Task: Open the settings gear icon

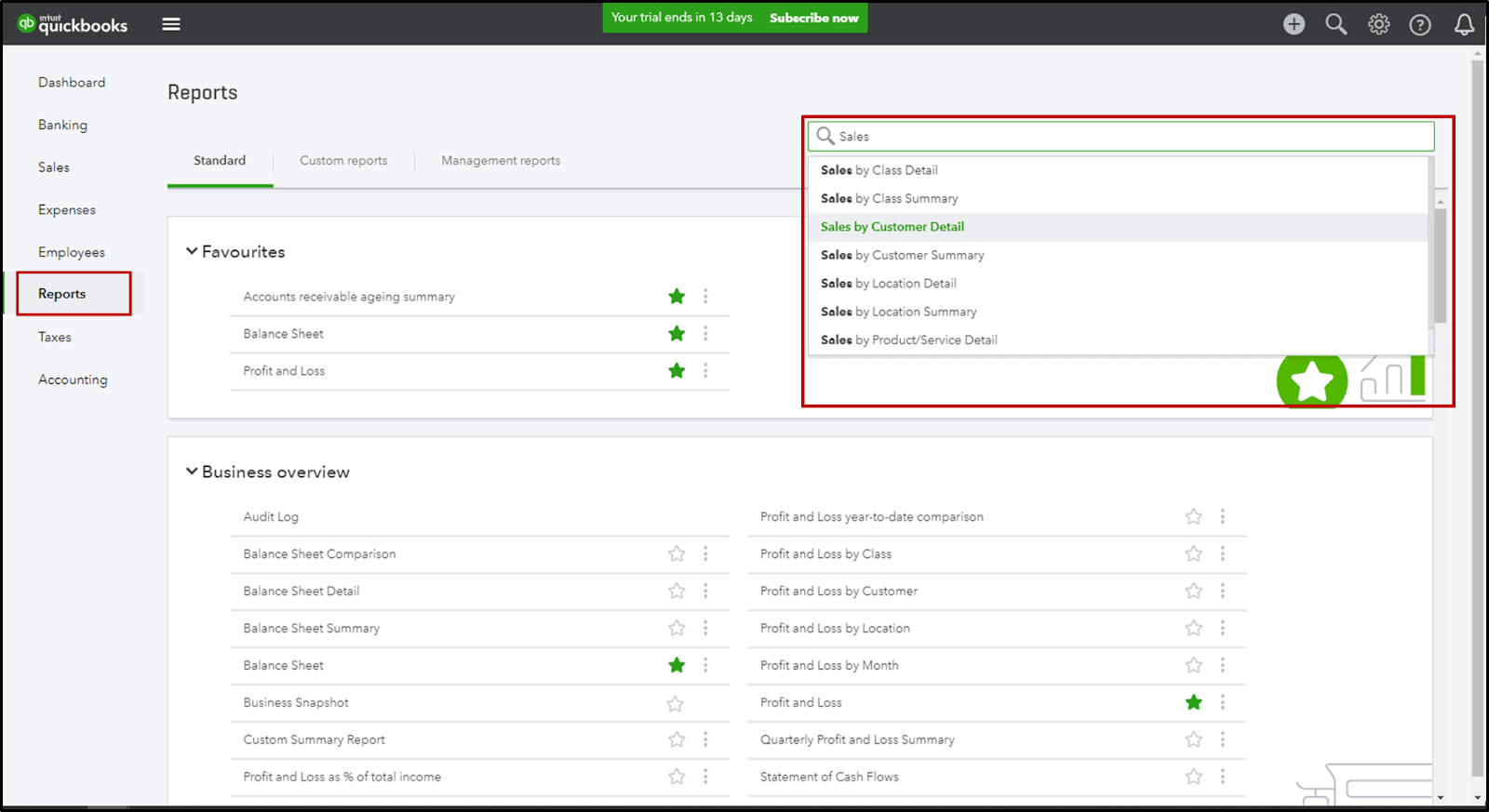Action: coord(1378,24)
